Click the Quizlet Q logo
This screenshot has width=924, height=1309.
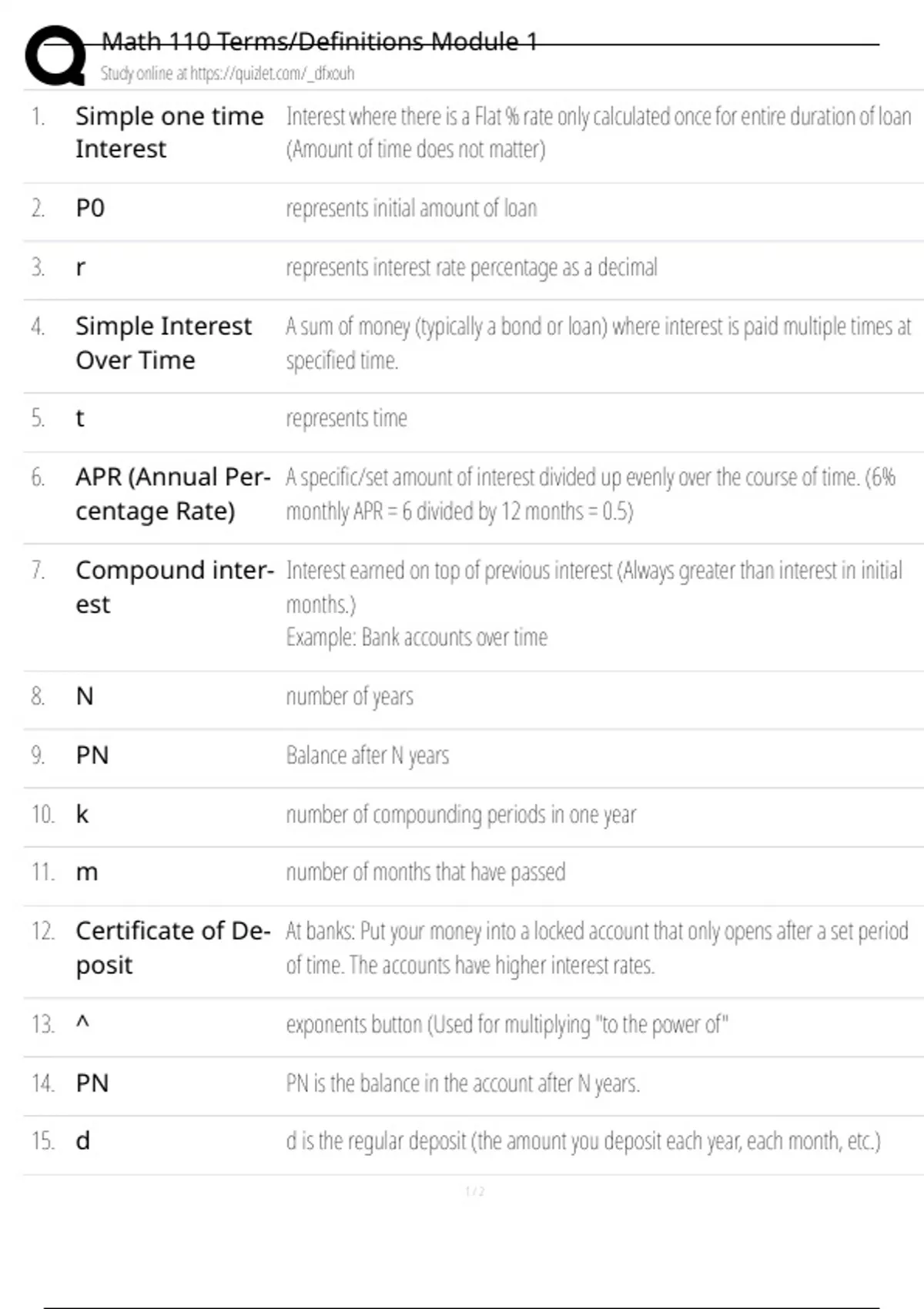point(55,55)
